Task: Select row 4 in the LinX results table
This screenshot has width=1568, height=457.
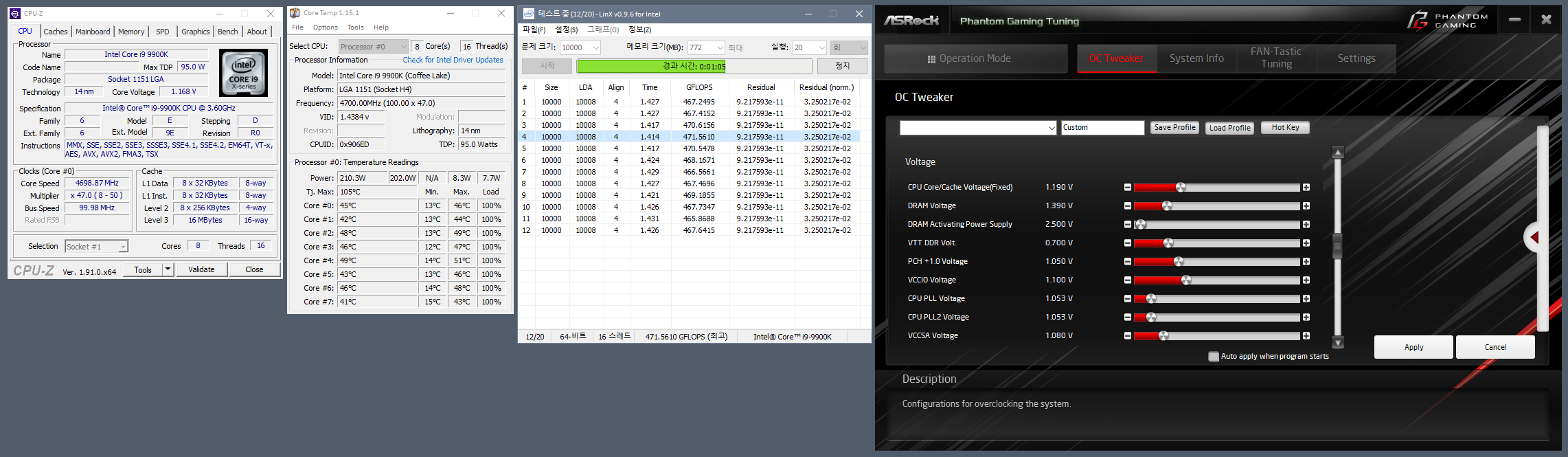Action: coord(690,137)
